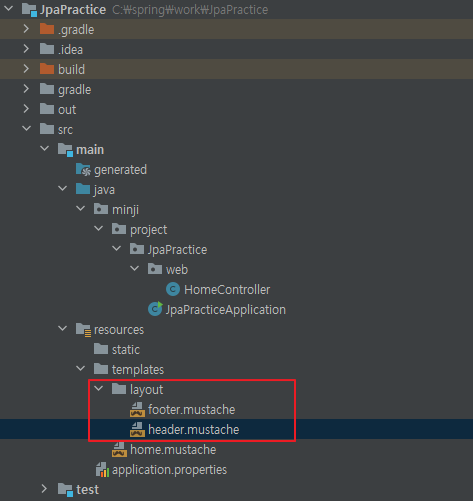The height and width of the screenshot is (501, 473).
Task: Collapse the main module chevron
Action: pos(44,148)
